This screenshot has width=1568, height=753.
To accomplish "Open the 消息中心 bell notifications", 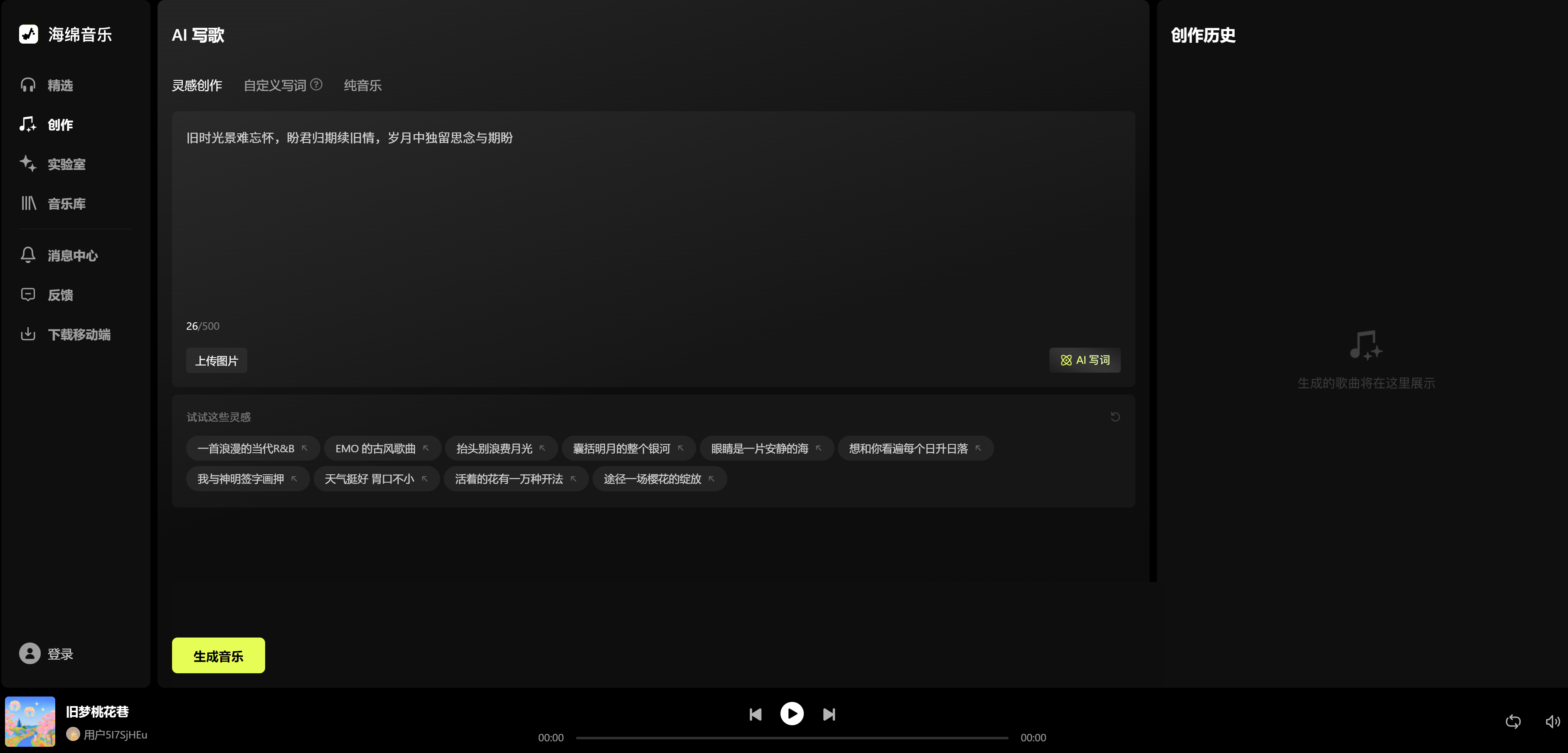I will pyautogui.click(x=59, y=255).
